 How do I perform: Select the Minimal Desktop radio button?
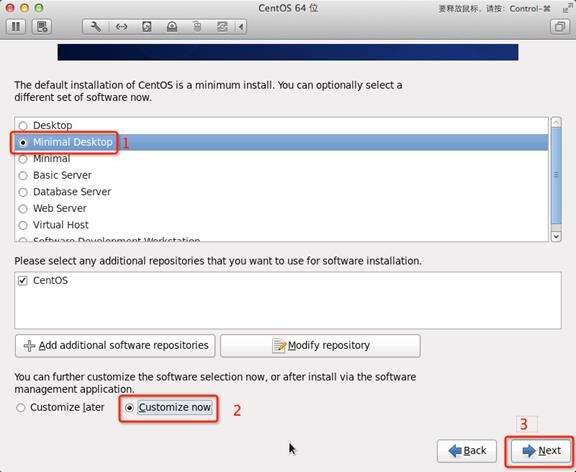(x=23, y=142)
